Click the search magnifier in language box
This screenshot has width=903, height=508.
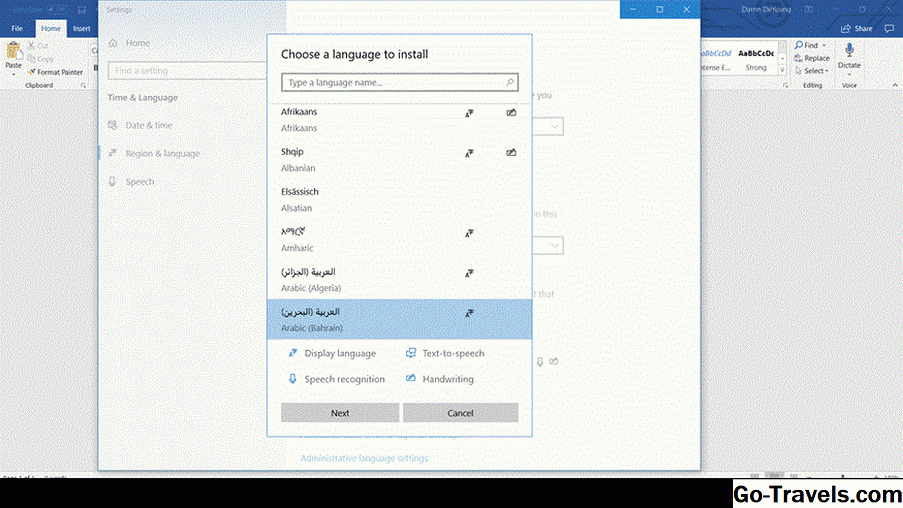pos(510,82)
